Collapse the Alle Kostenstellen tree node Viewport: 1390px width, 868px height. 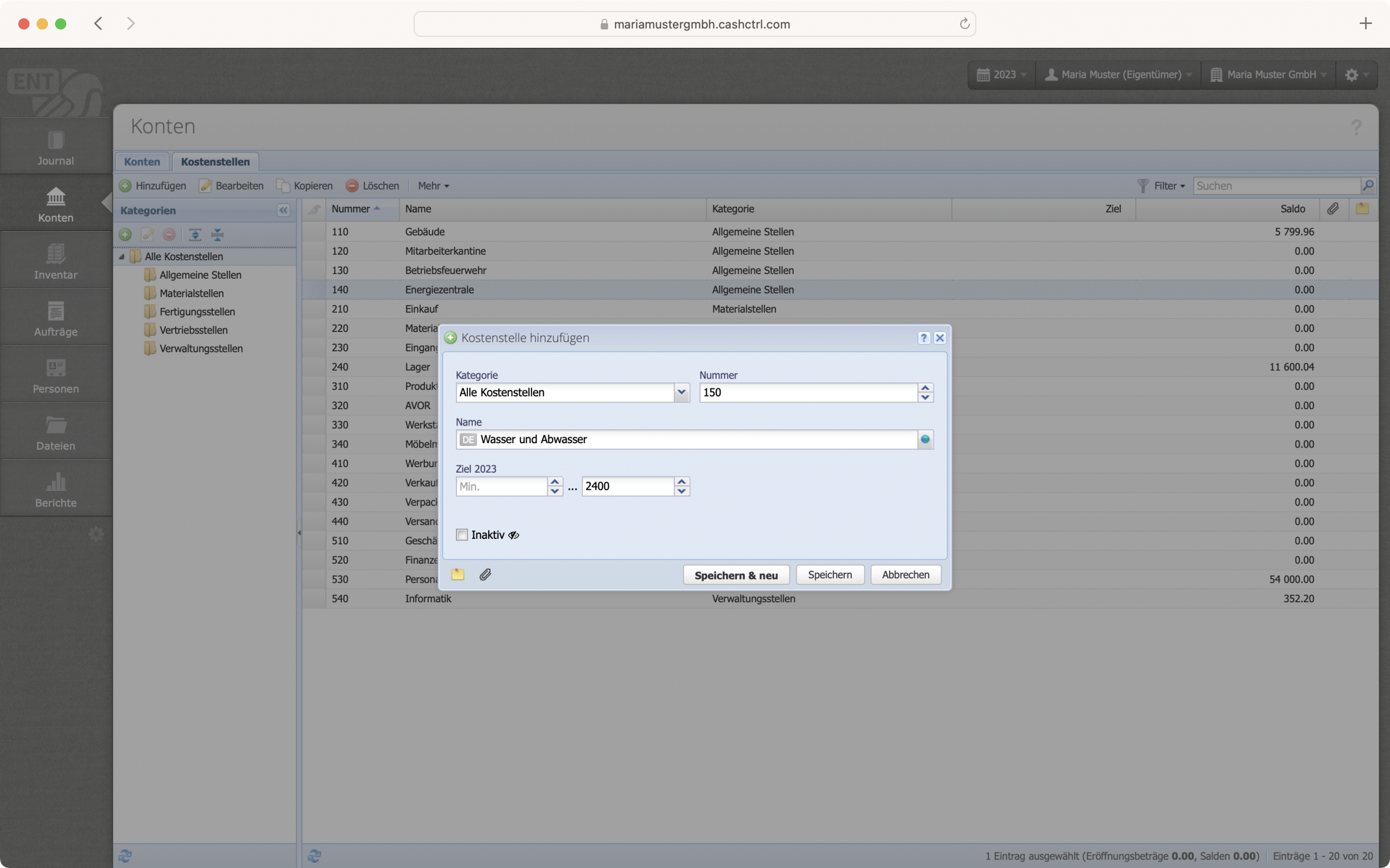(x=122, y=256)
